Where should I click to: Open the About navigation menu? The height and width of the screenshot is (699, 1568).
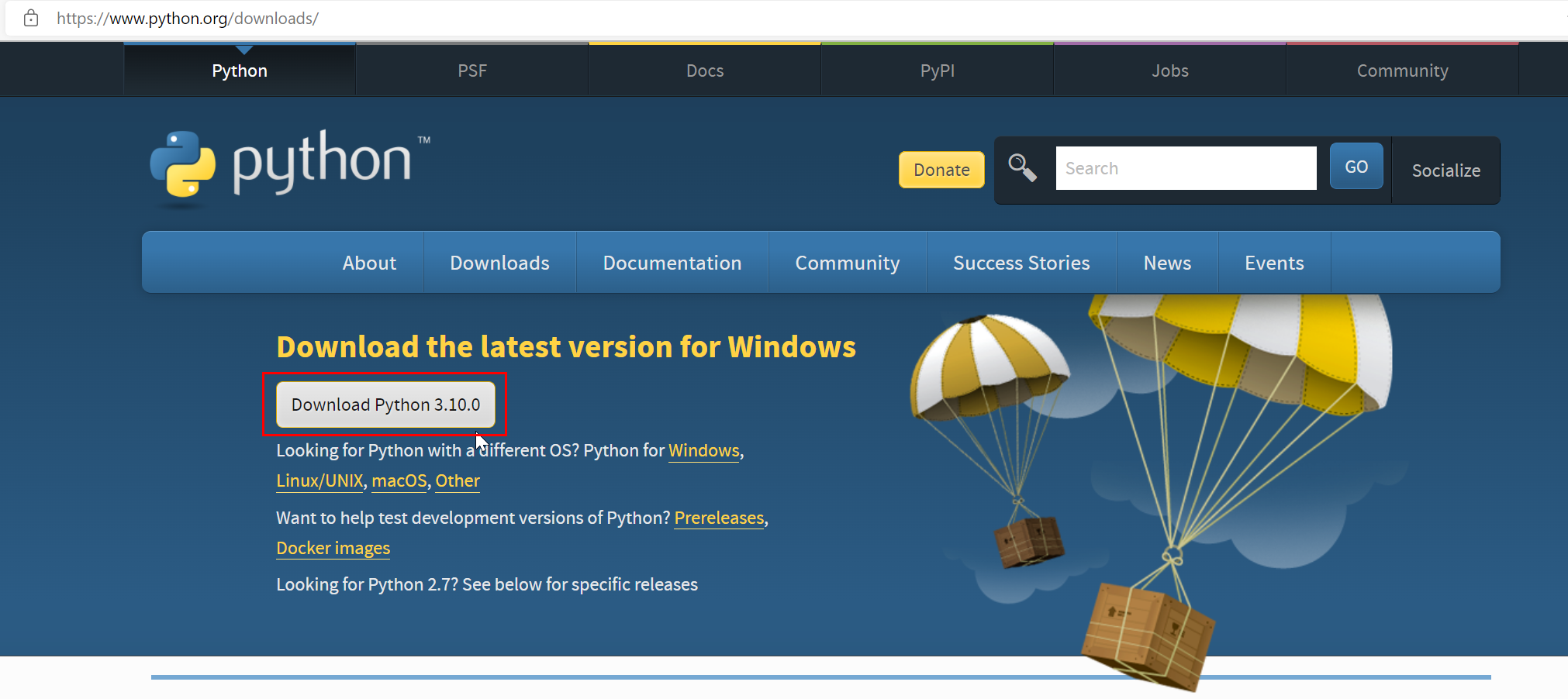pos(369,263)
